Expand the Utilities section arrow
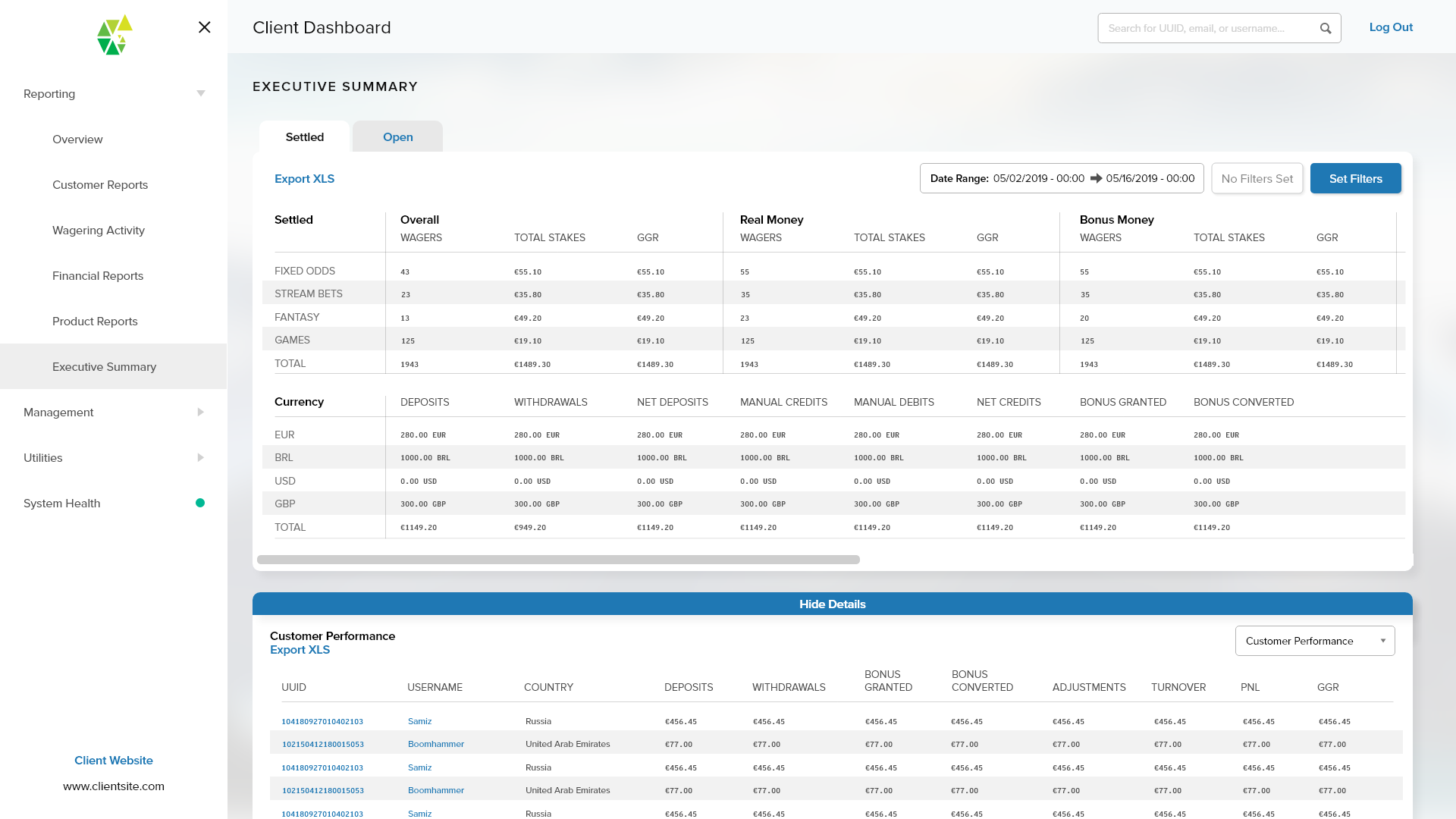Screen dimensions: 1456x819 pyautogui.click(x=201, y=458)
